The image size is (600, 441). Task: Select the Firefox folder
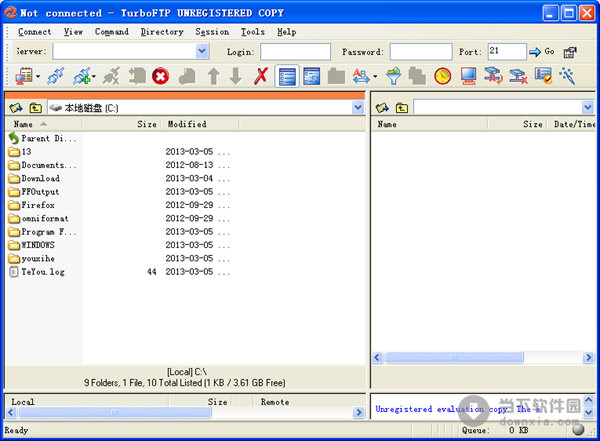31,205
